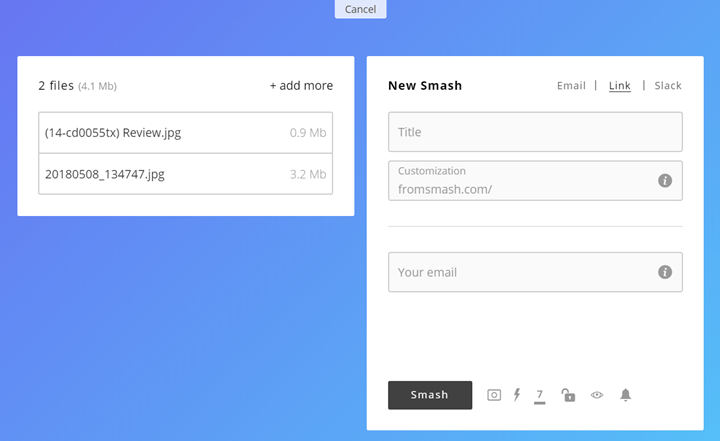Click the Smash button
The height and width of the screenshot is (441, 720).
tap(430, 395)
